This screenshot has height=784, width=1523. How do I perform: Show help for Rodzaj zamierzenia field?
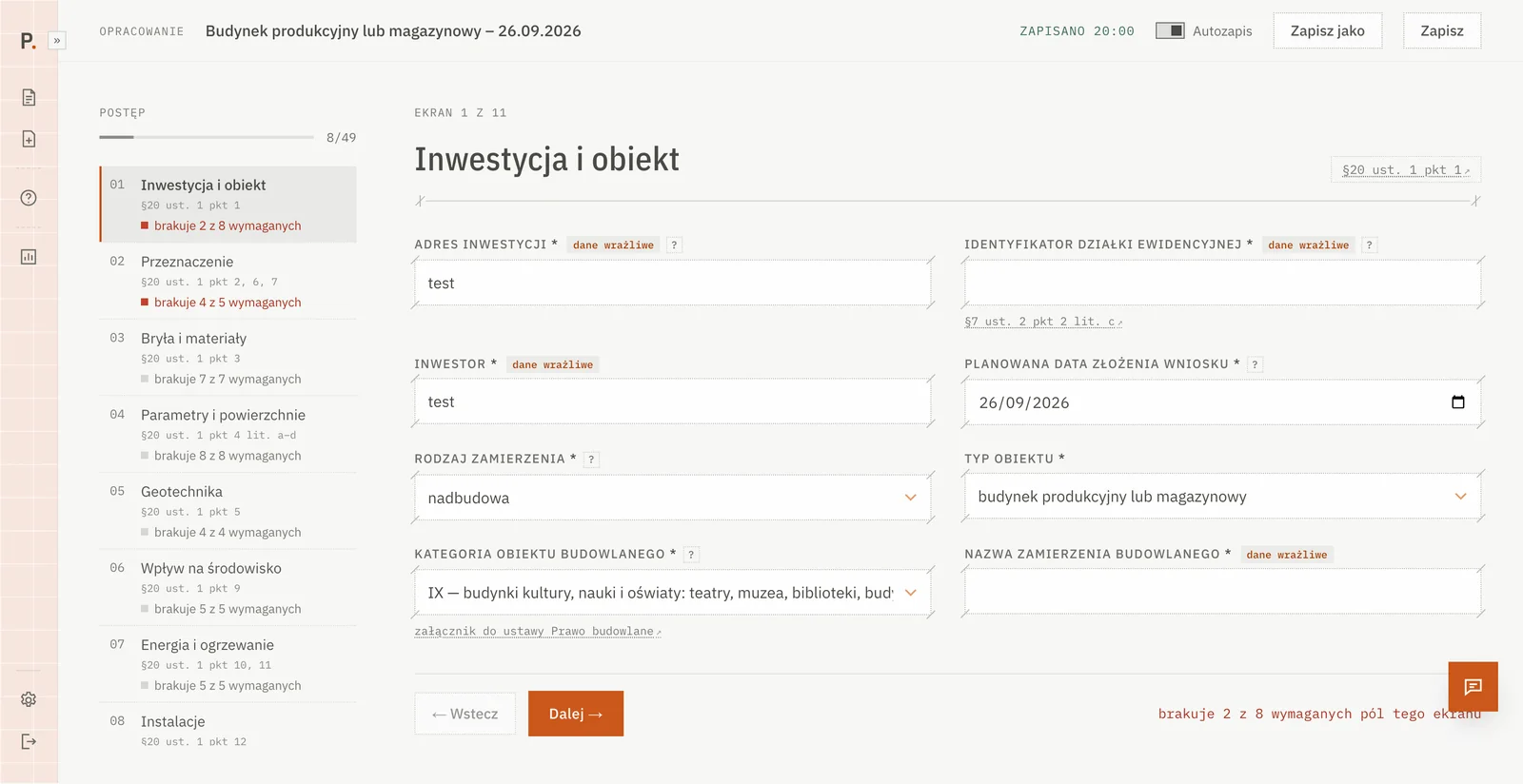point(591,460)
